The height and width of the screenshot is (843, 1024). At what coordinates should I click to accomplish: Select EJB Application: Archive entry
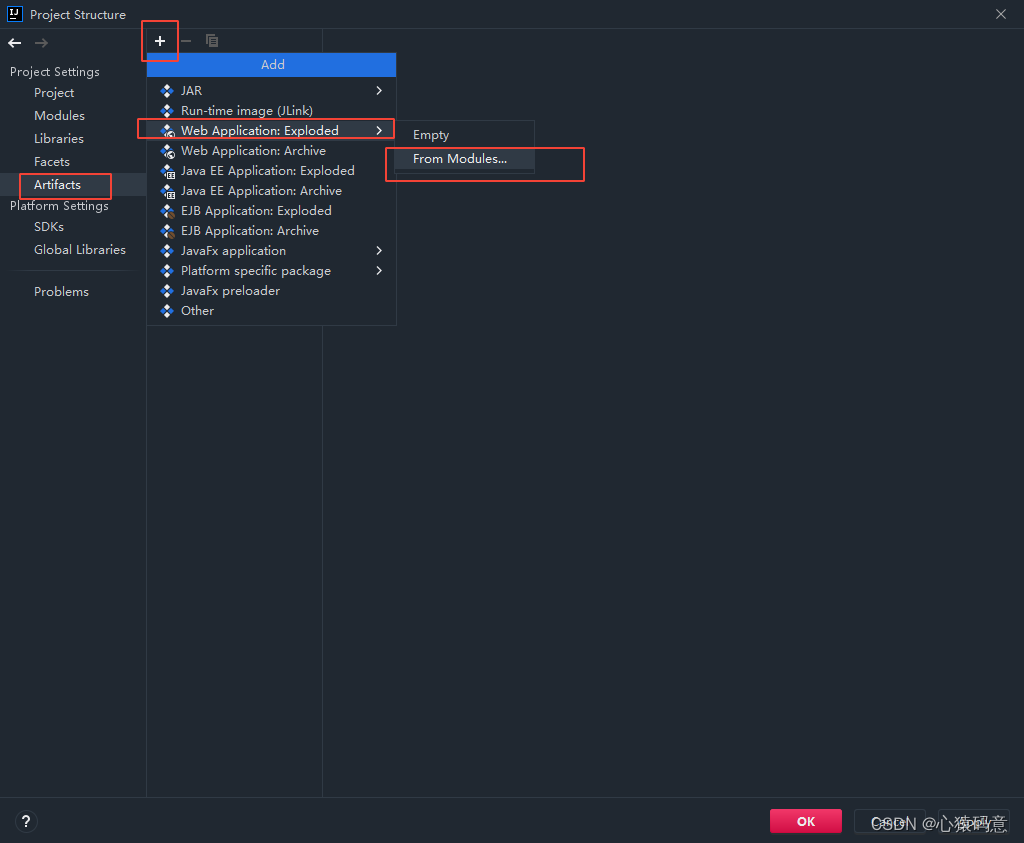click(x=271, y=231)
